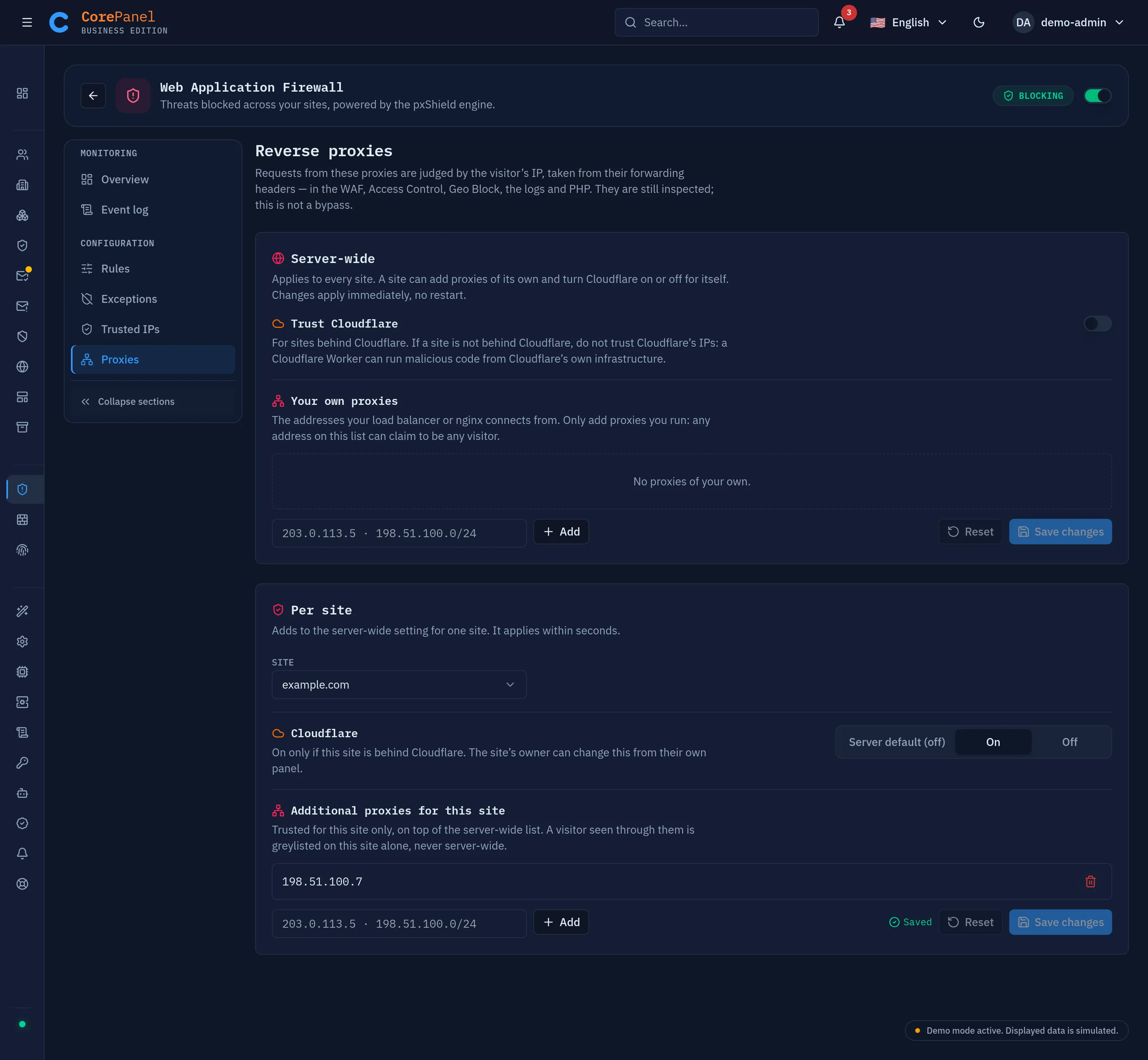
Task: Toggle the WAF blocking switch
Action: pos(1097,96)
